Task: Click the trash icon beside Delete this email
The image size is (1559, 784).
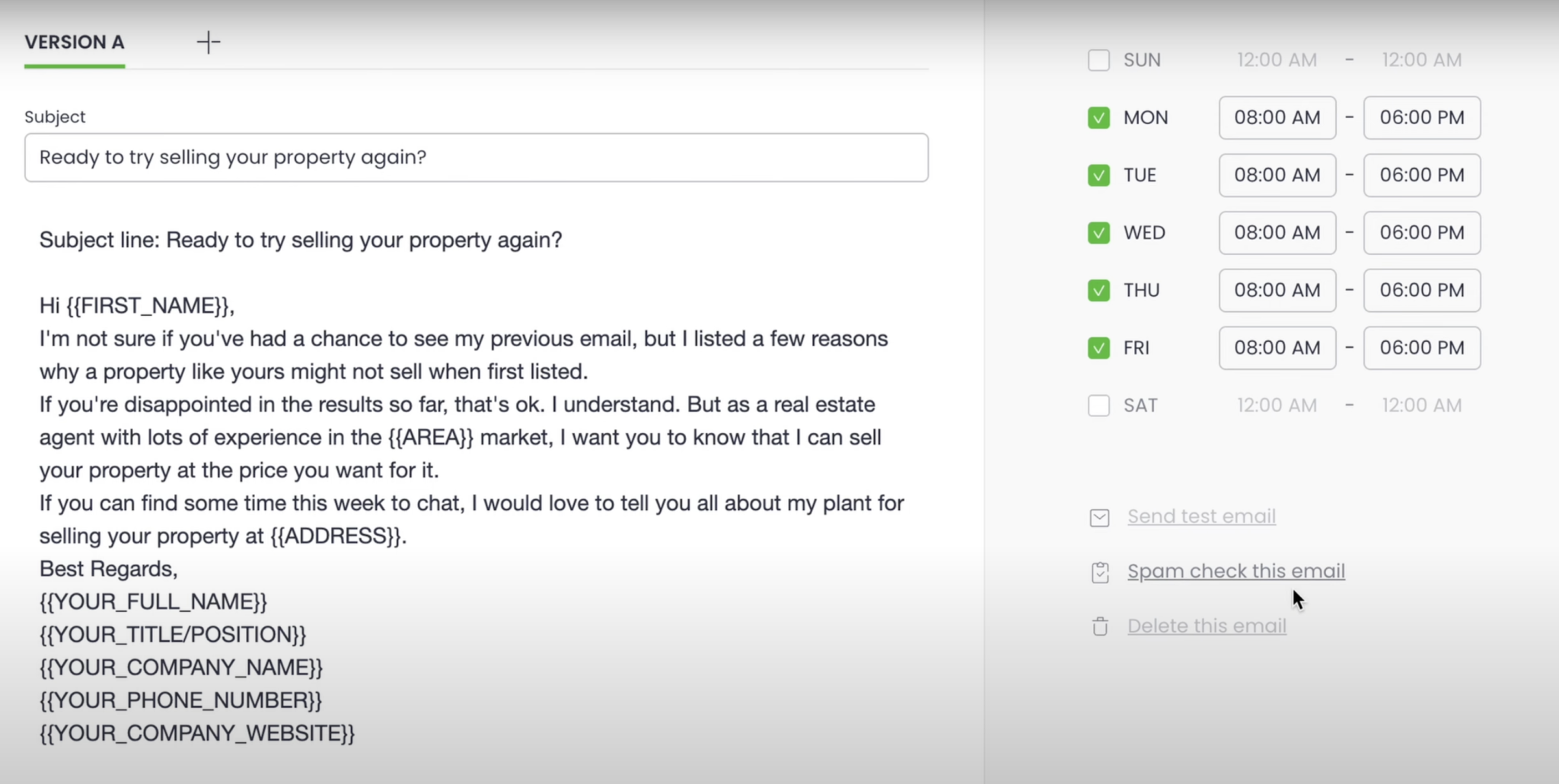Action: click(x=1098, y=626)
